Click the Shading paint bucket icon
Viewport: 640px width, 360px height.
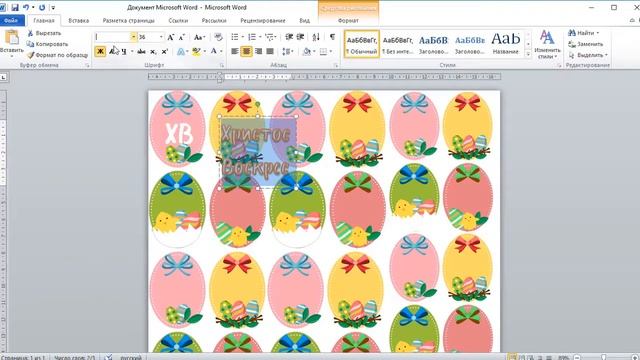click(x=307, y=51)
